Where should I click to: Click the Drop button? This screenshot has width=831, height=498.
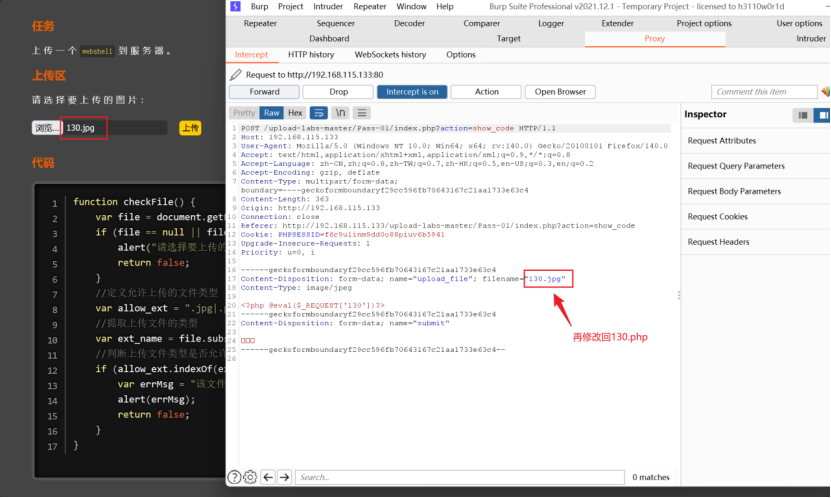(x=338, y=92)
